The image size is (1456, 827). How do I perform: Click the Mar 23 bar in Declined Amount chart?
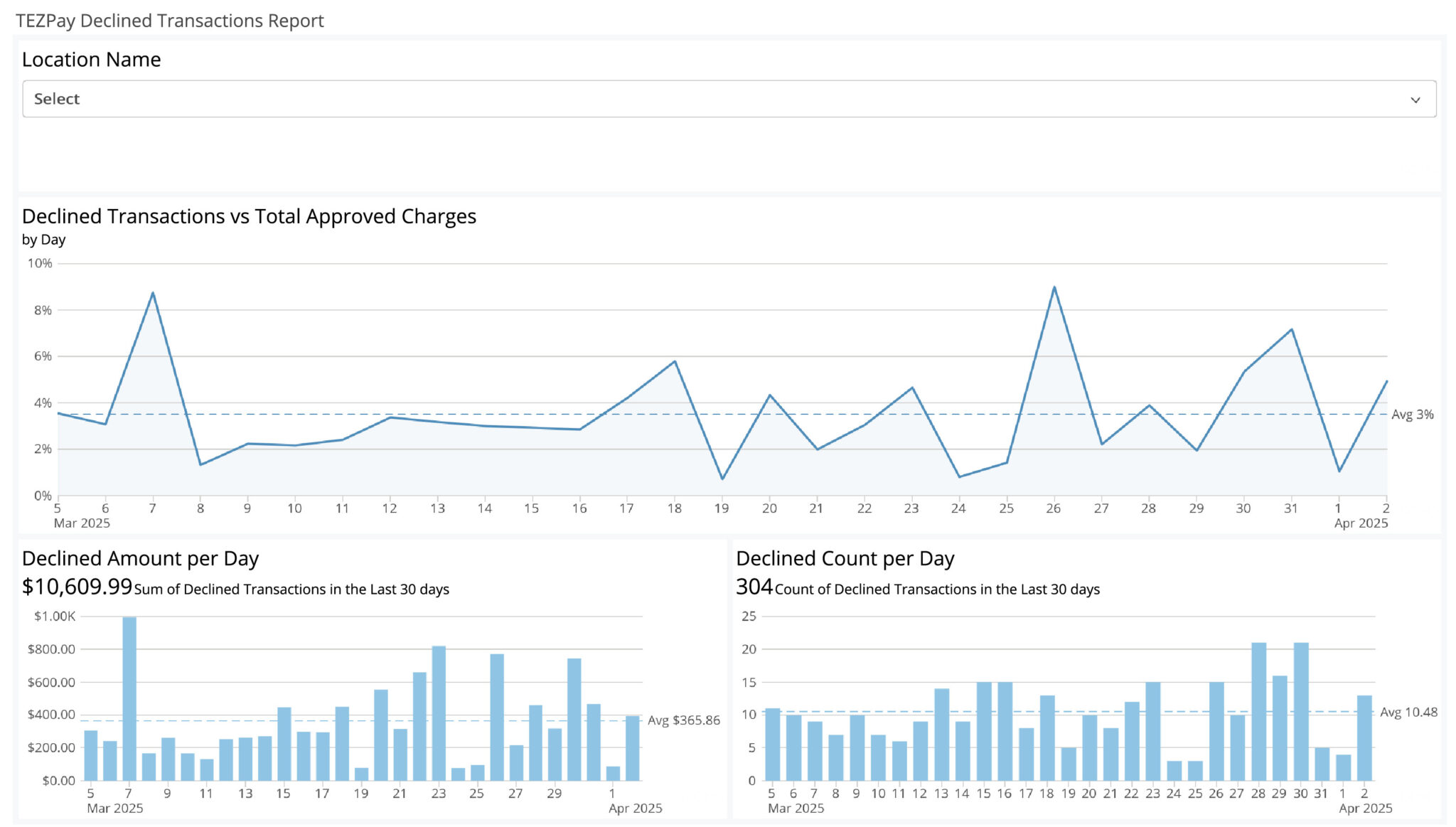tap(439, 713)
